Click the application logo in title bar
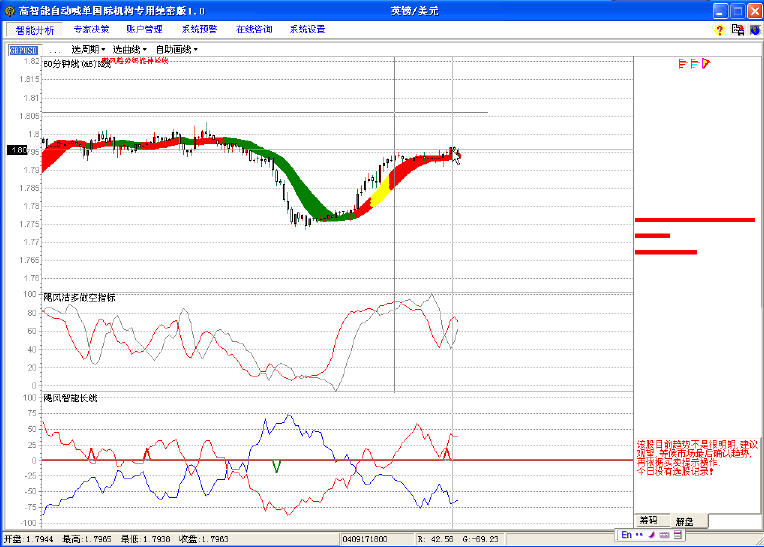Image resolution: width=764 pixels, height=547 pixels. point(9,10)
